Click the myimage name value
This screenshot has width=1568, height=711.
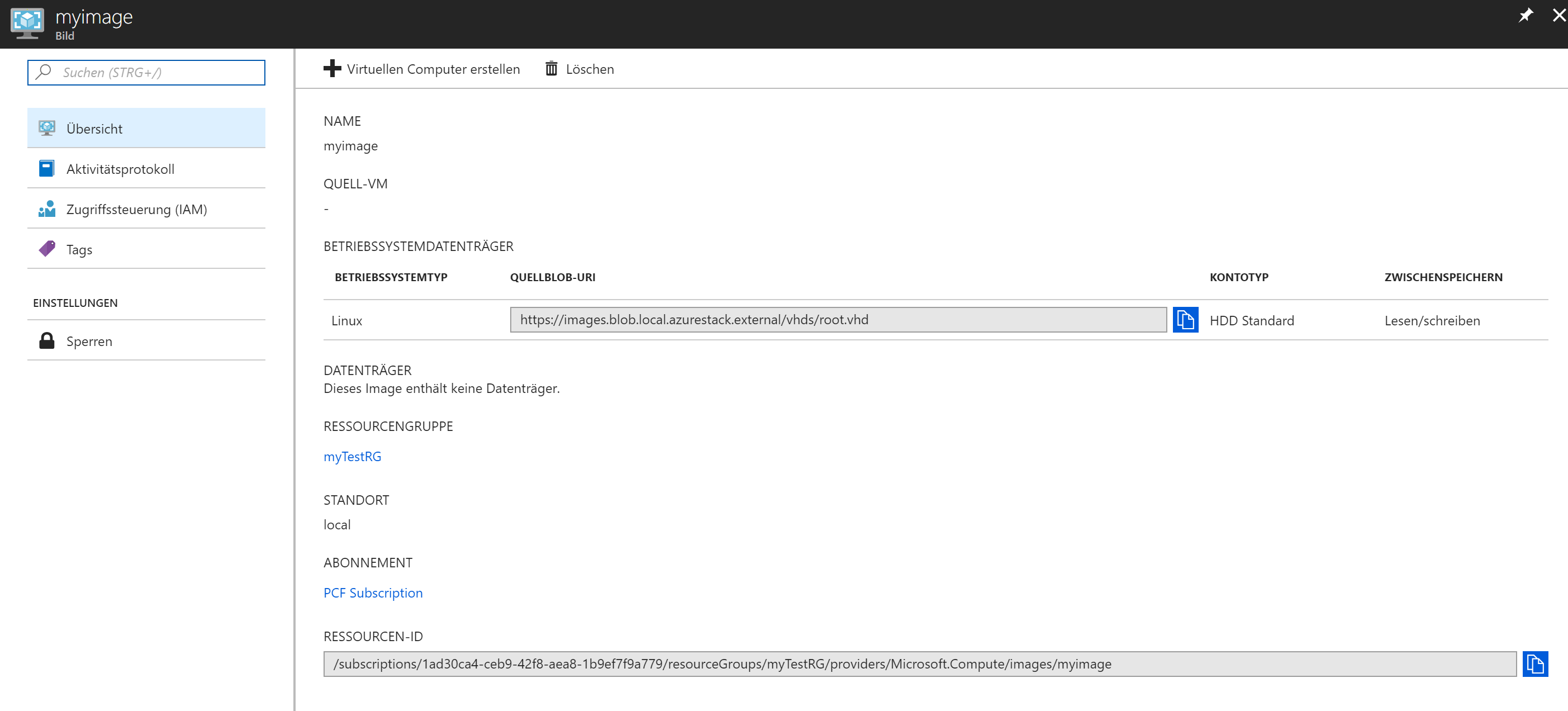350,146
